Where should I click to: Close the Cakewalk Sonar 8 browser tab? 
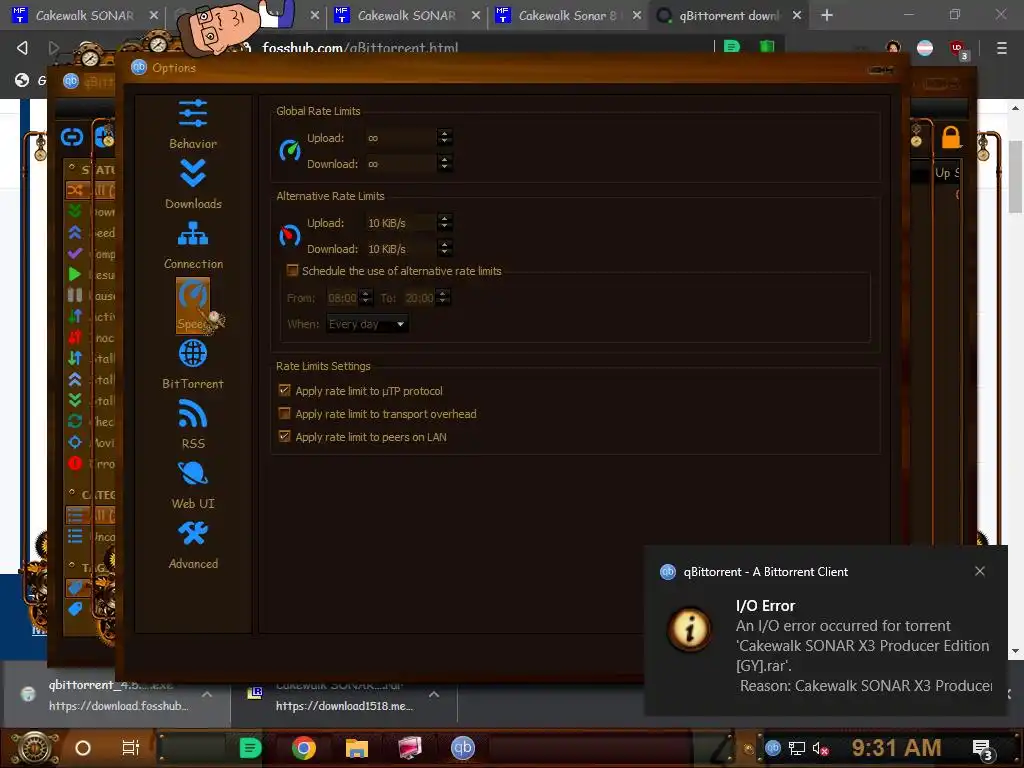pos(637,15)
